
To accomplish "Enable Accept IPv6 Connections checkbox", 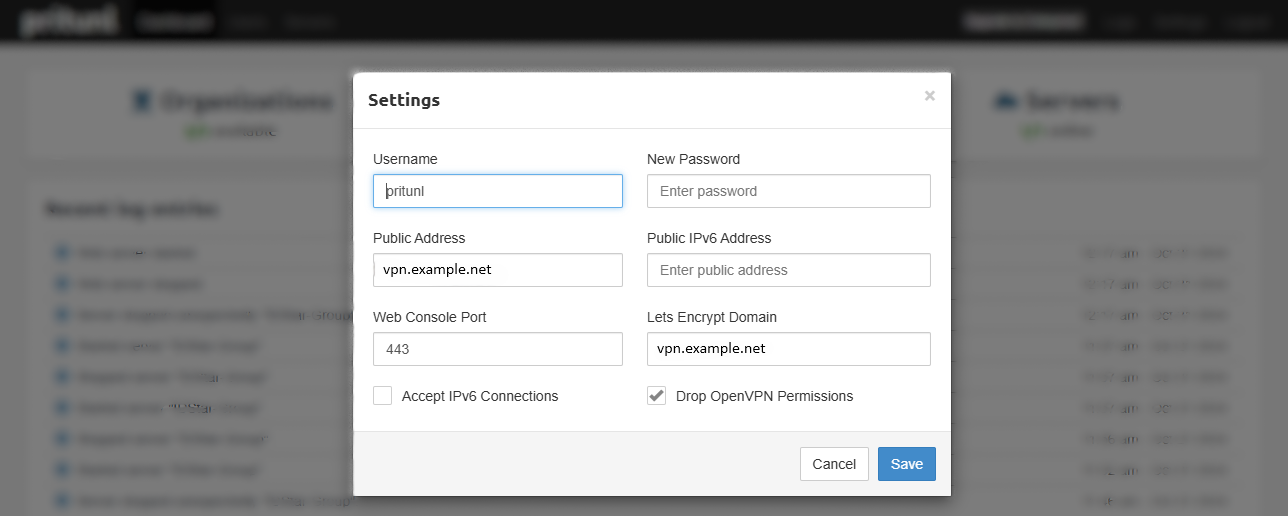I will 383,396.
